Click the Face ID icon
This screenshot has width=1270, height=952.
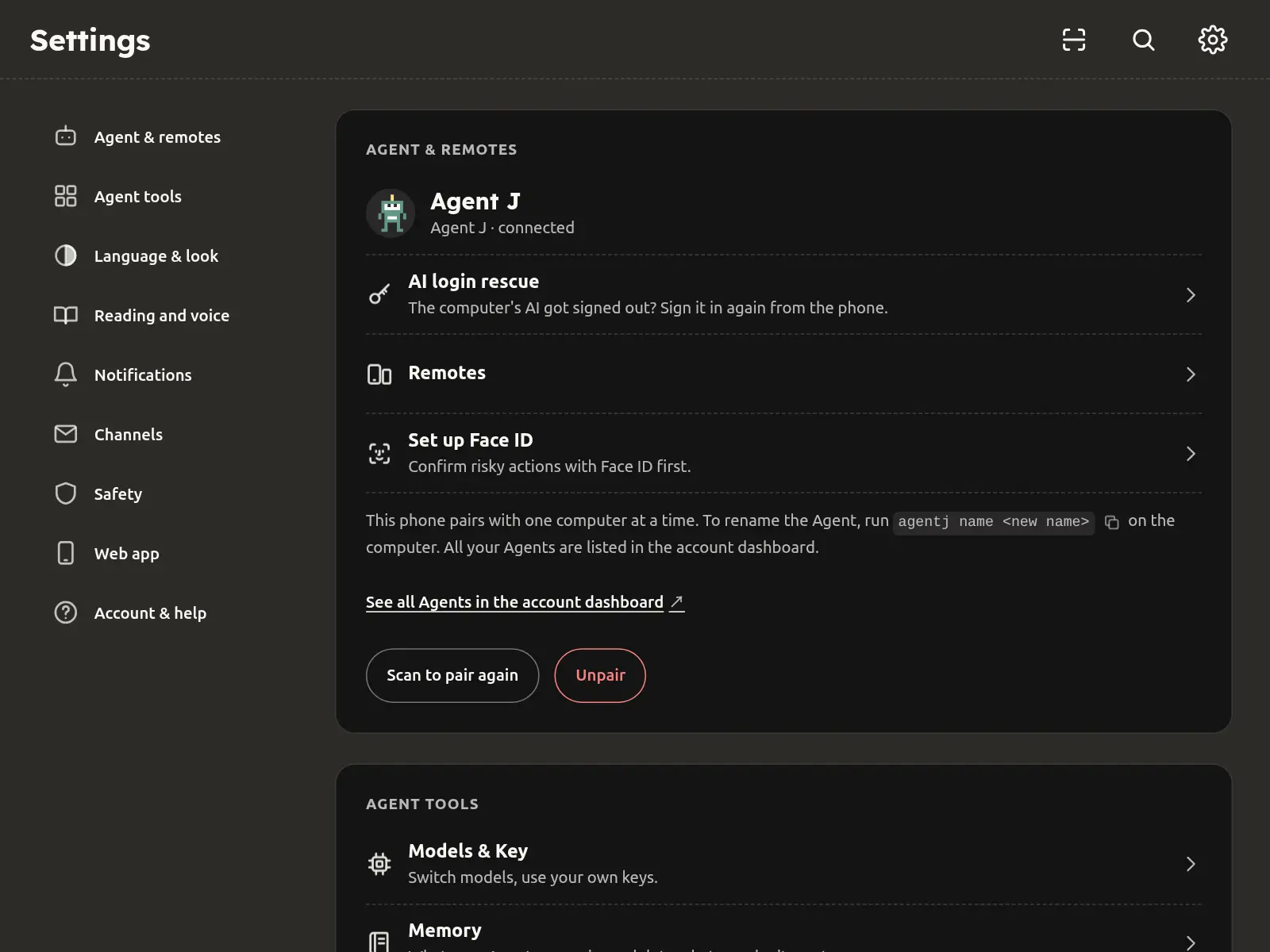click(379, 453)
